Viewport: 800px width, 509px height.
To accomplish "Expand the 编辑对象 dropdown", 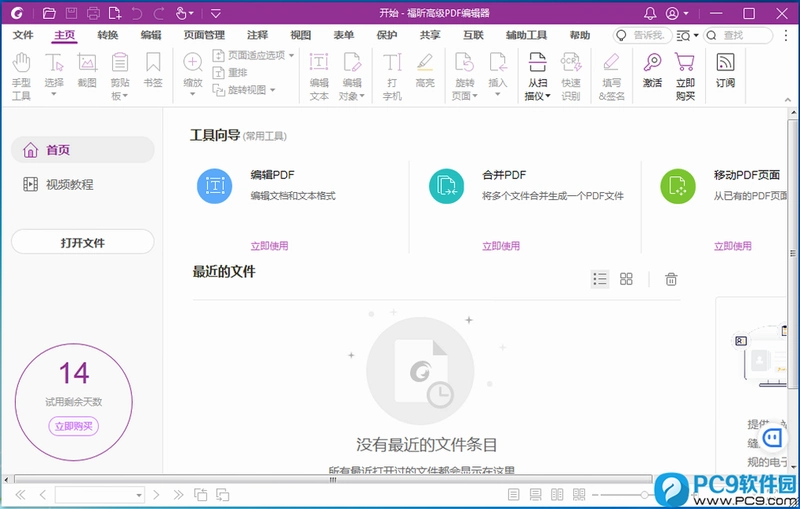I will [362, 96].
